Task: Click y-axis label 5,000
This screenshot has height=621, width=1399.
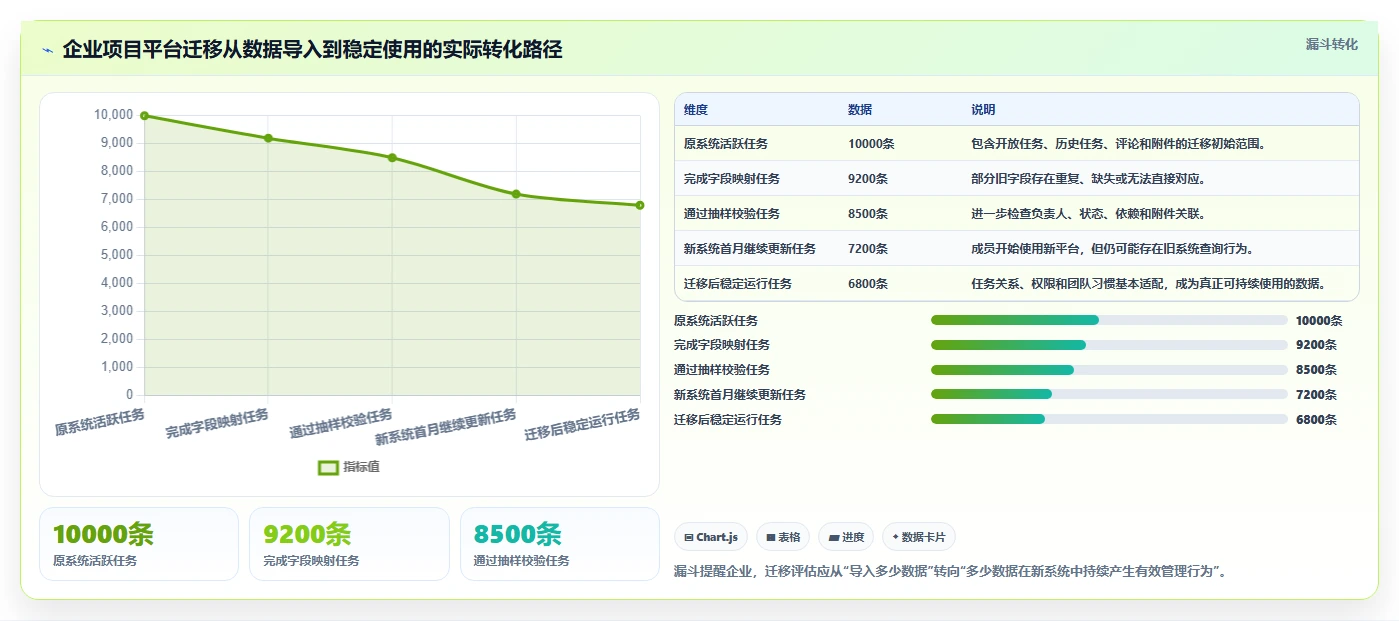Action: (x=118, y=255)
